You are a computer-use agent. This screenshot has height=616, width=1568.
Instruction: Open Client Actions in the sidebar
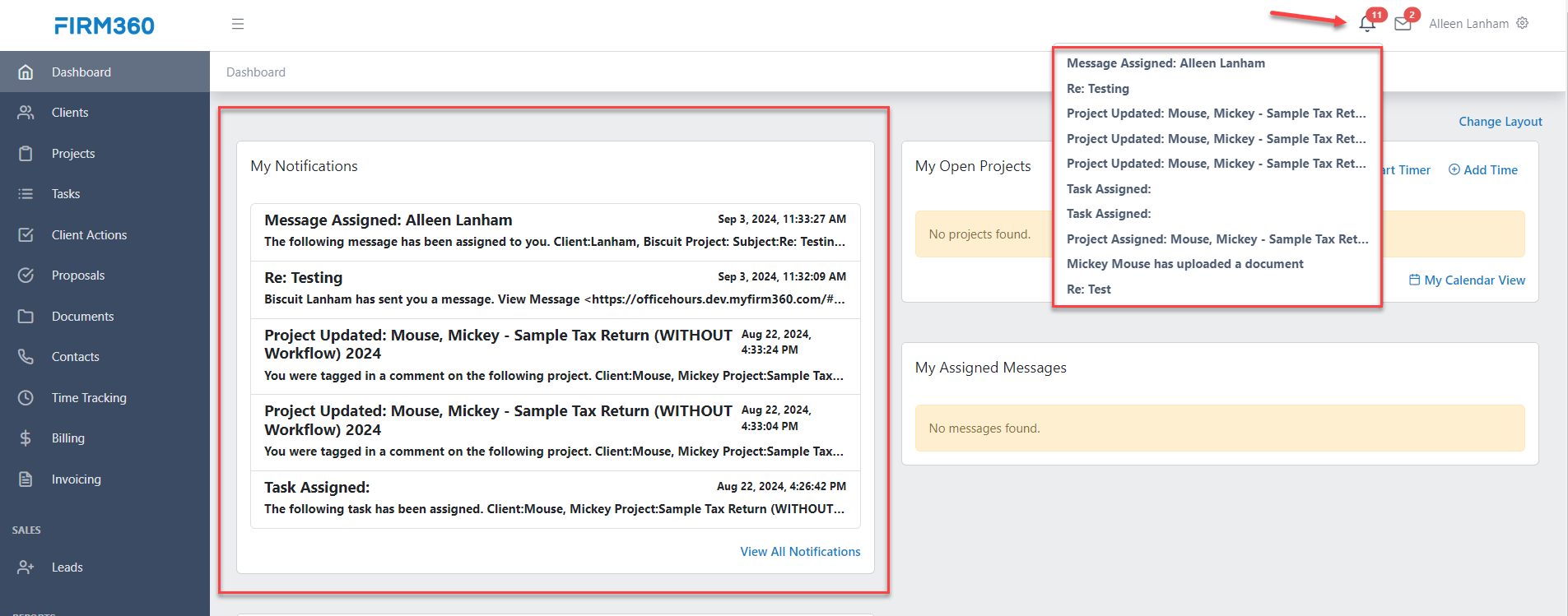[105, 234]
